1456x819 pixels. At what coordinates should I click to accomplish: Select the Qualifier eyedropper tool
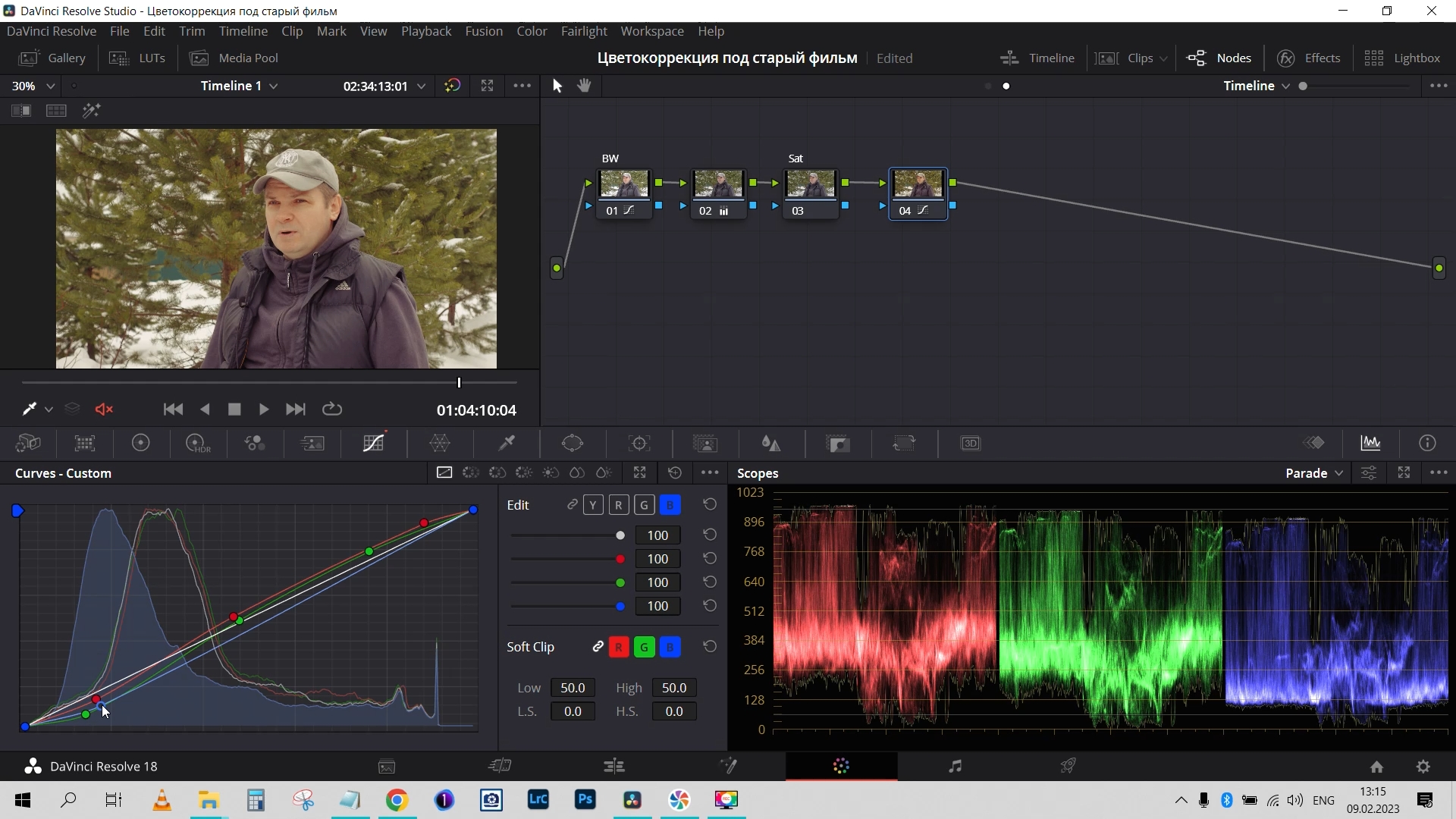click(x=507, y=444)
